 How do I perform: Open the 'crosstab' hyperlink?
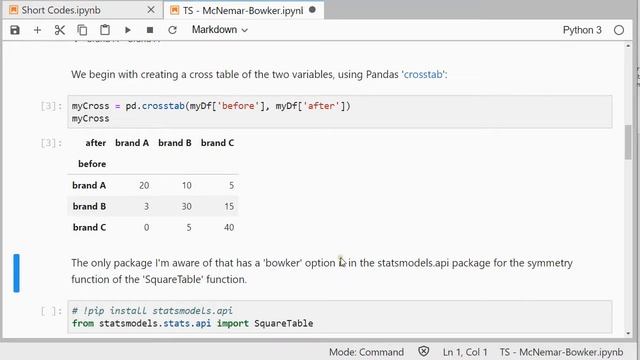[423, 74]
